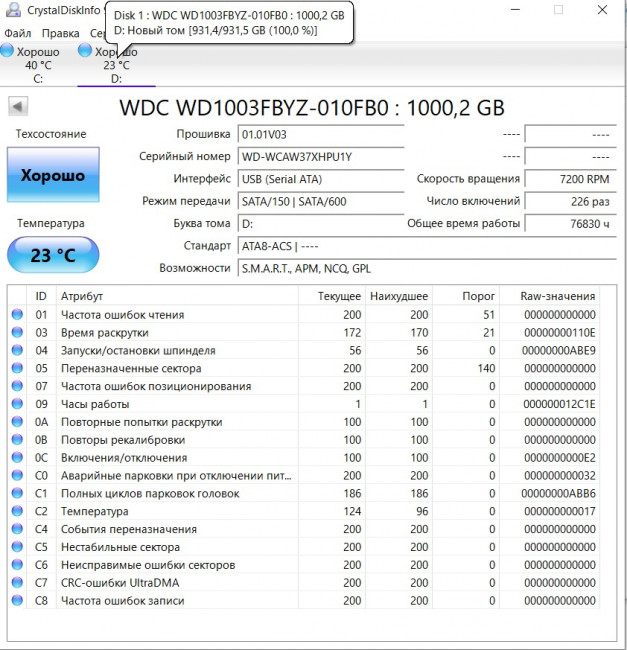This screenshot has width=627, height=650.
Task: Click the Буква тома field D:
Action: click(x=321, y=224)
